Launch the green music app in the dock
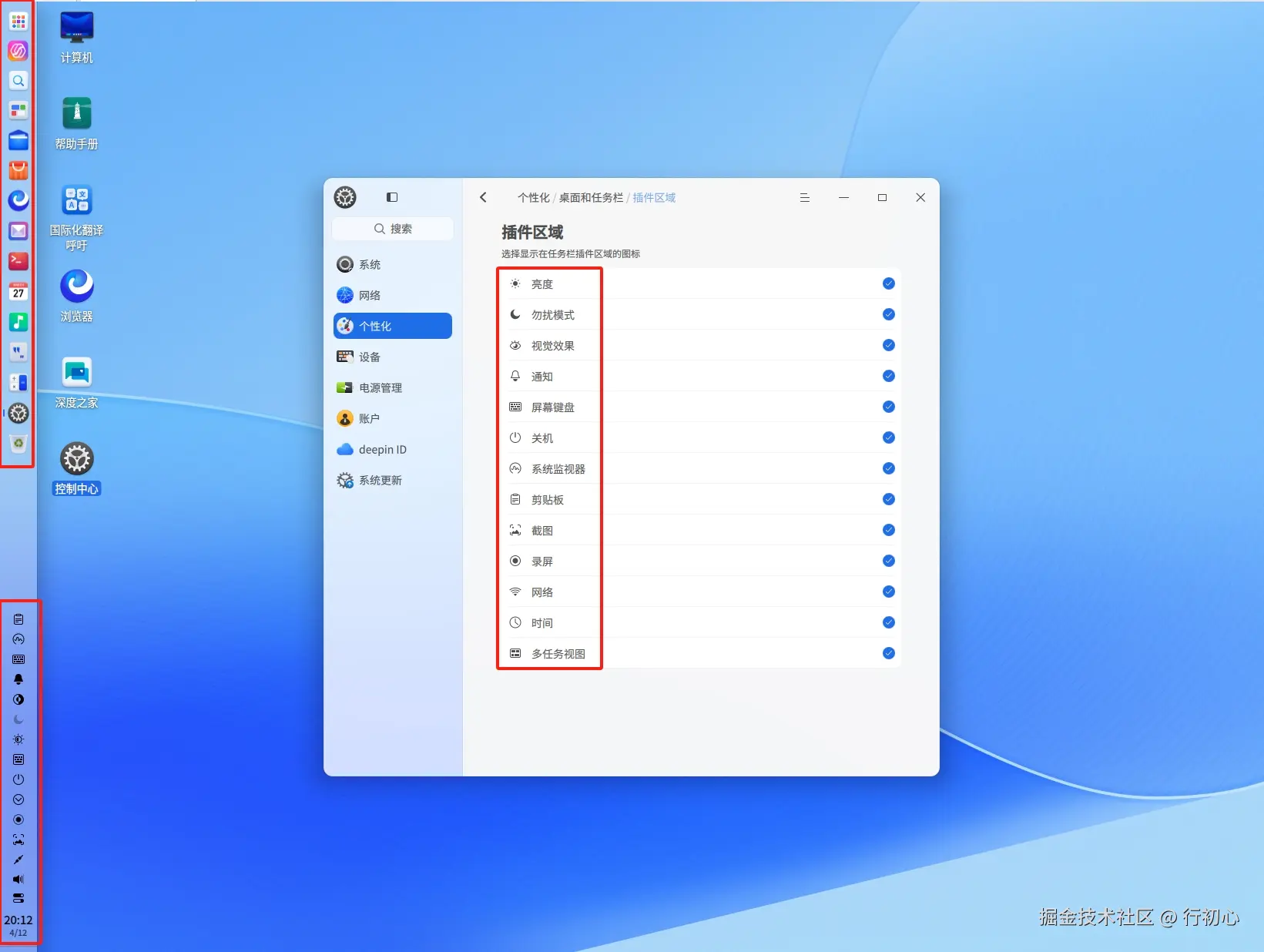The image size is (1264, 952). (x=18, y=322)
